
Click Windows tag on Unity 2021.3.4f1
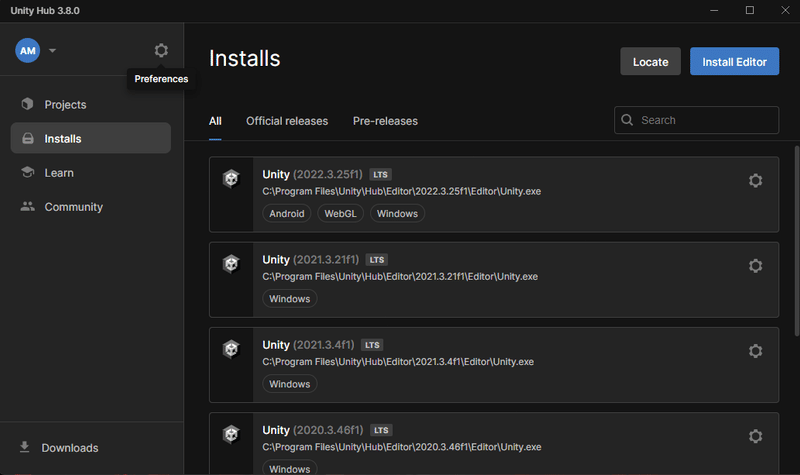tap(289, 384)
